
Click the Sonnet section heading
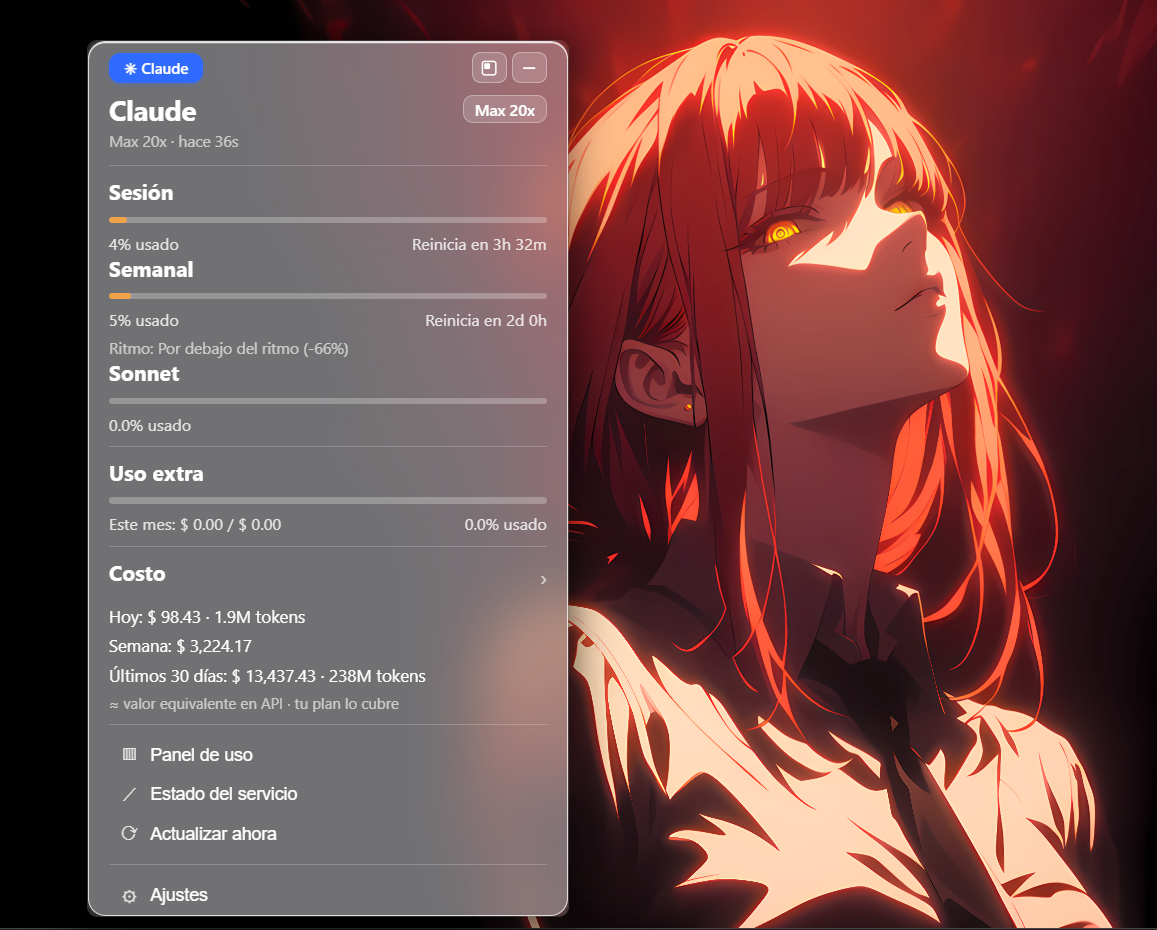pyautogui.click(x=145, y=374)
